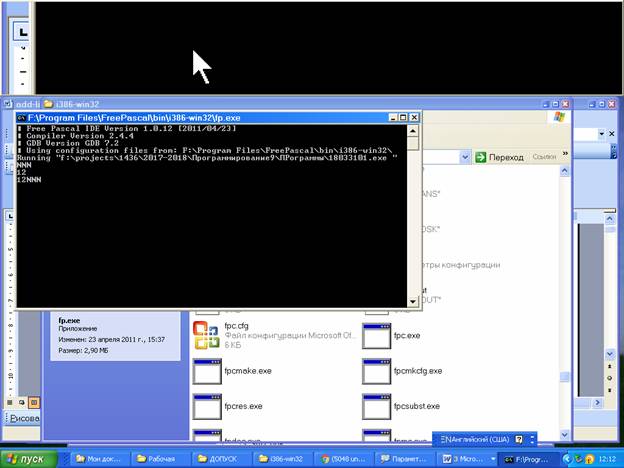Switch to the Рабочая taskbar folder
This screenshot has height=468, width=624.
161,459
